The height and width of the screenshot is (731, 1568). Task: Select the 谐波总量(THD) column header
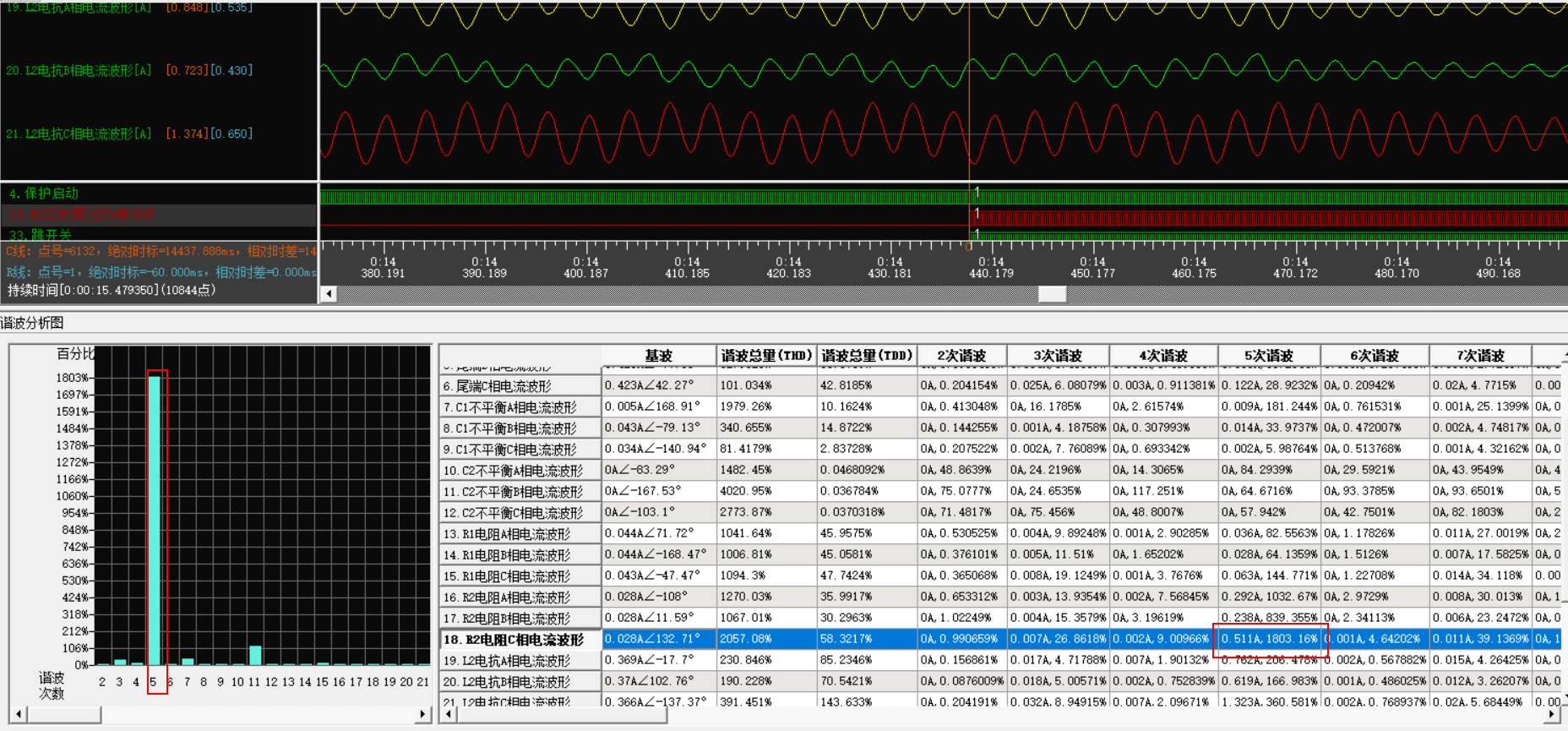coord(766,356)
